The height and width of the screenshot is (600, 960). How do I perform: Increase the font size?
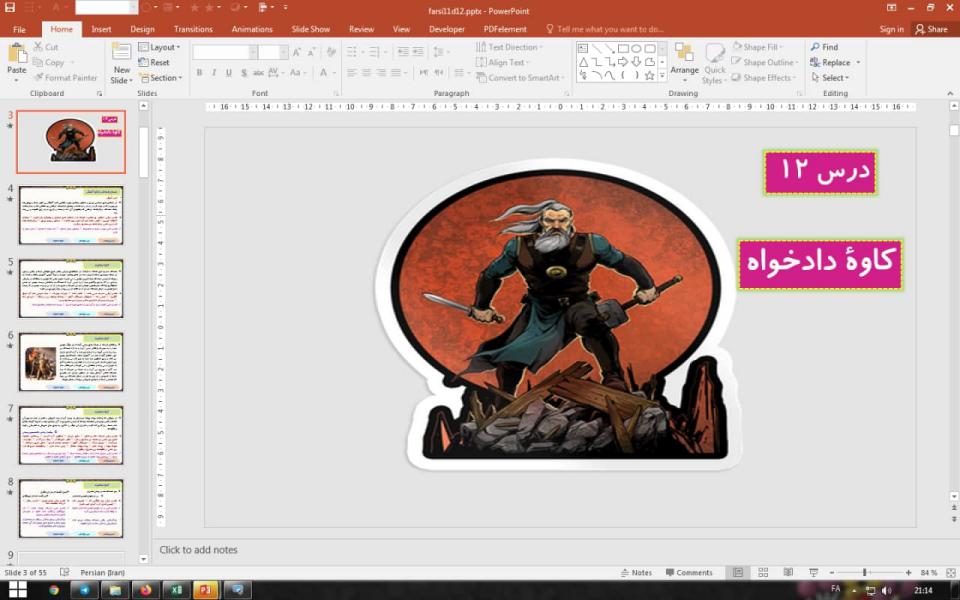296,53
